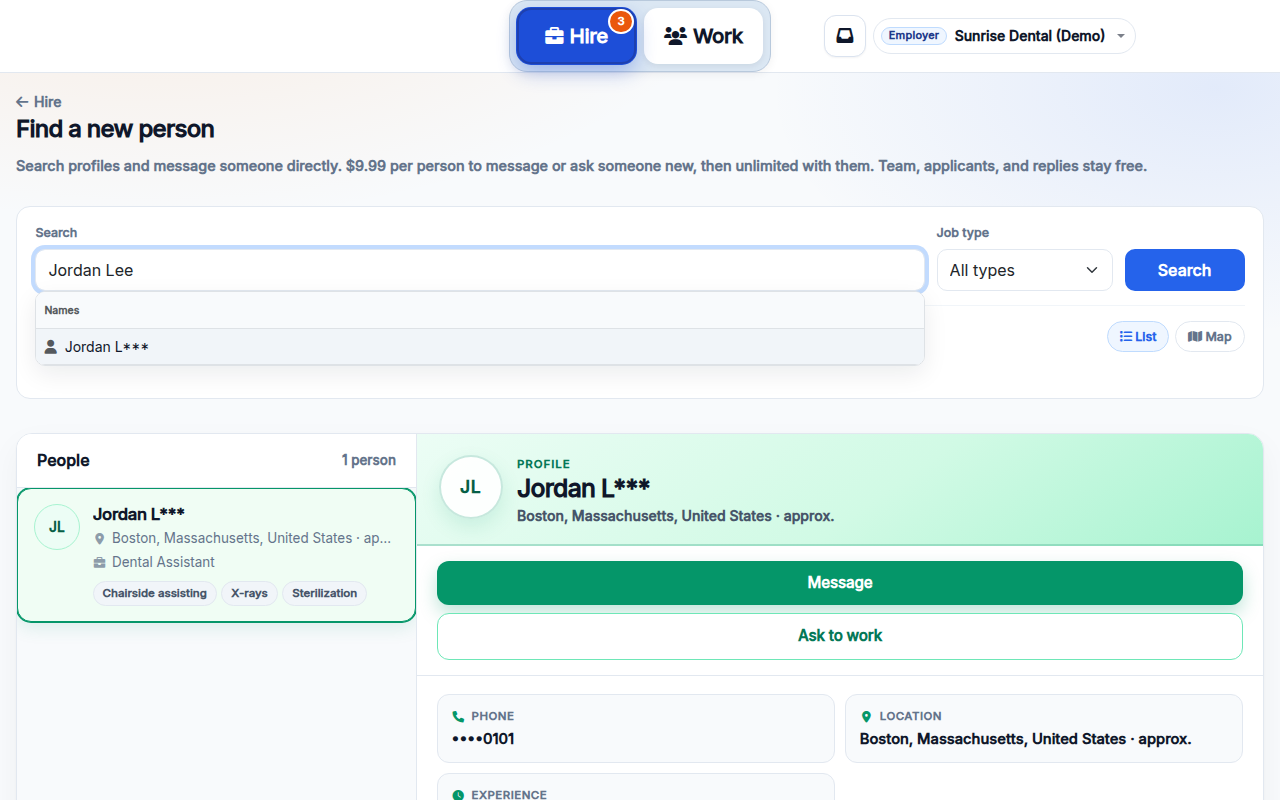
Task: Go back via the Hire link
Action: coord(39,102)
